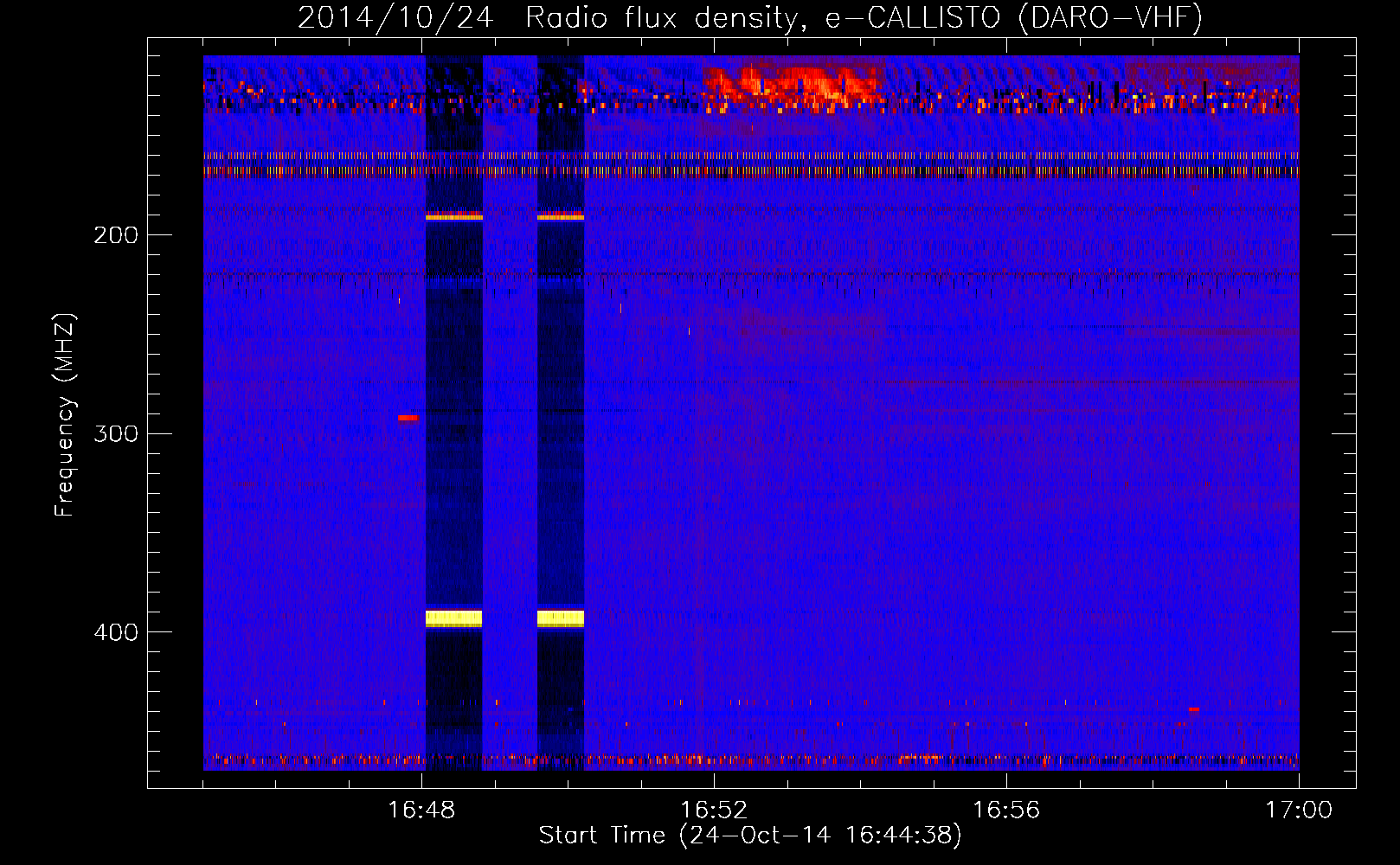This screenshot has width=1400, height=865.
Task: Click the 16:48 time tick label
Action: tap(421, 811)
